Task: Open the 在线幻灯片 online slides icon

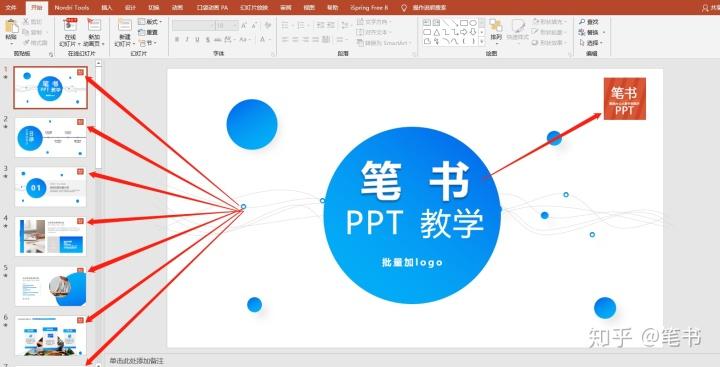Action: (x=70, y=25)
